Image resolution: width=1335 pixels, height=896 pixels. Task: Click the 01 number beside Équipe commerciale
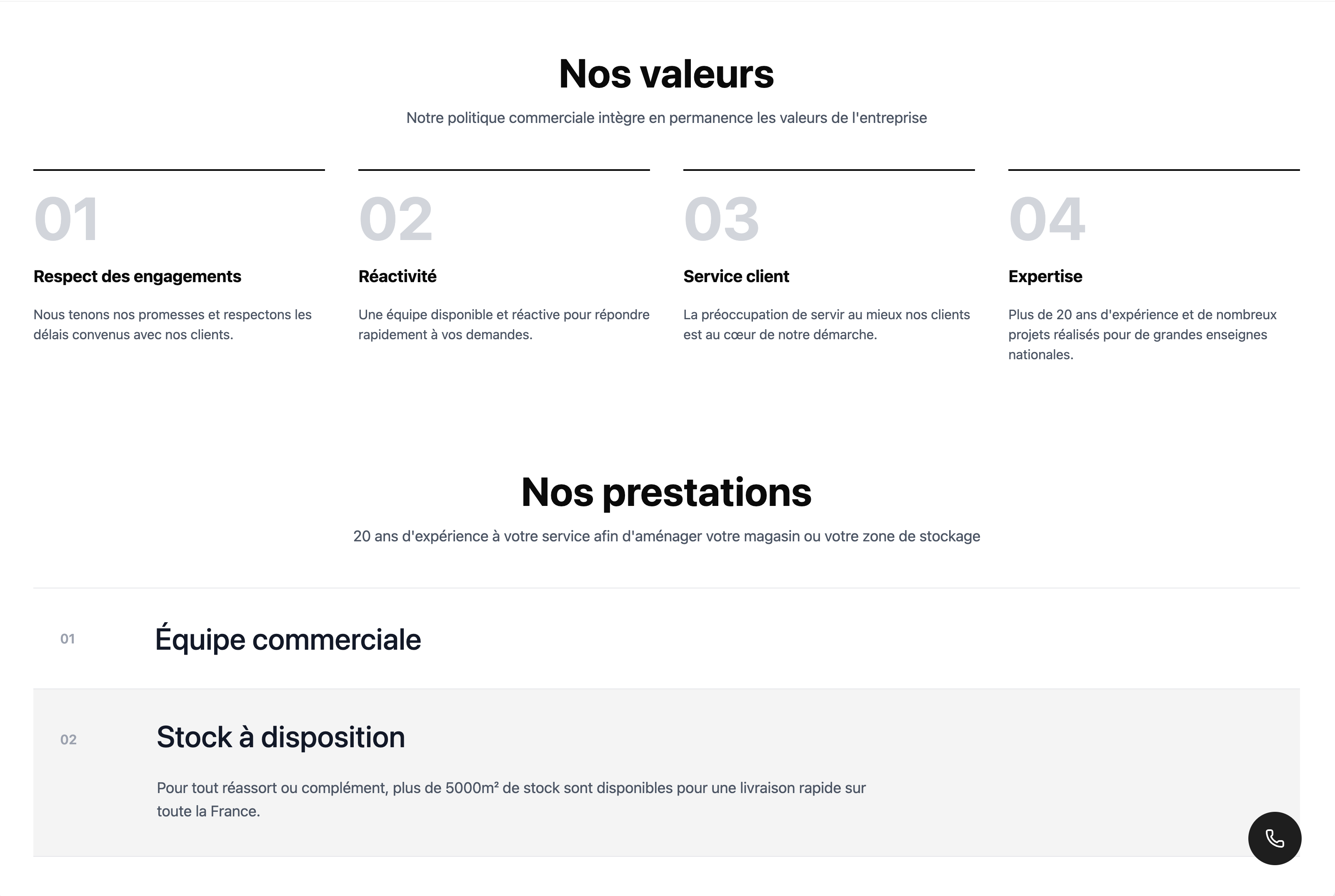tap(67, 639)
